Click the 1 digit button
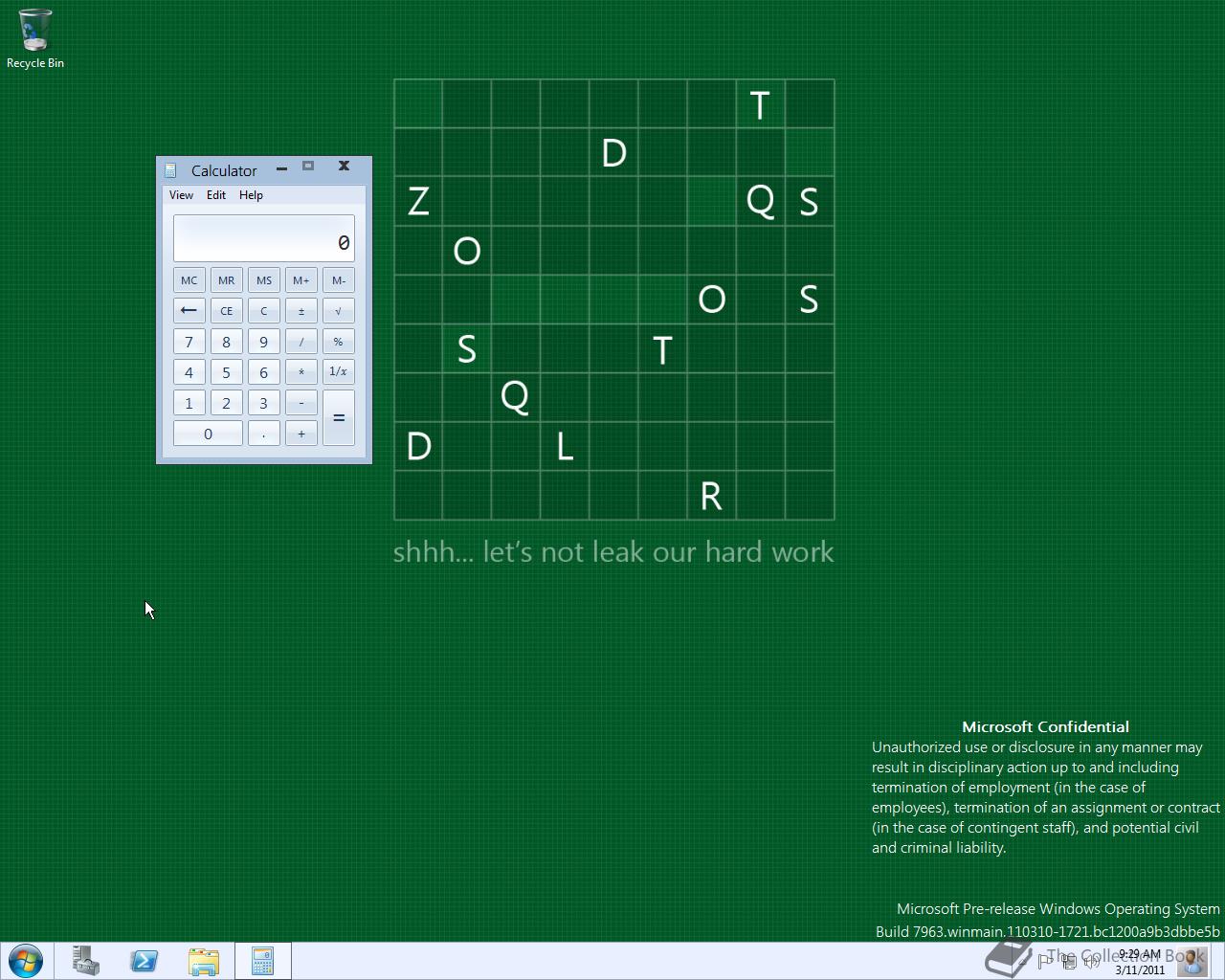 click(x=189, y=403)
